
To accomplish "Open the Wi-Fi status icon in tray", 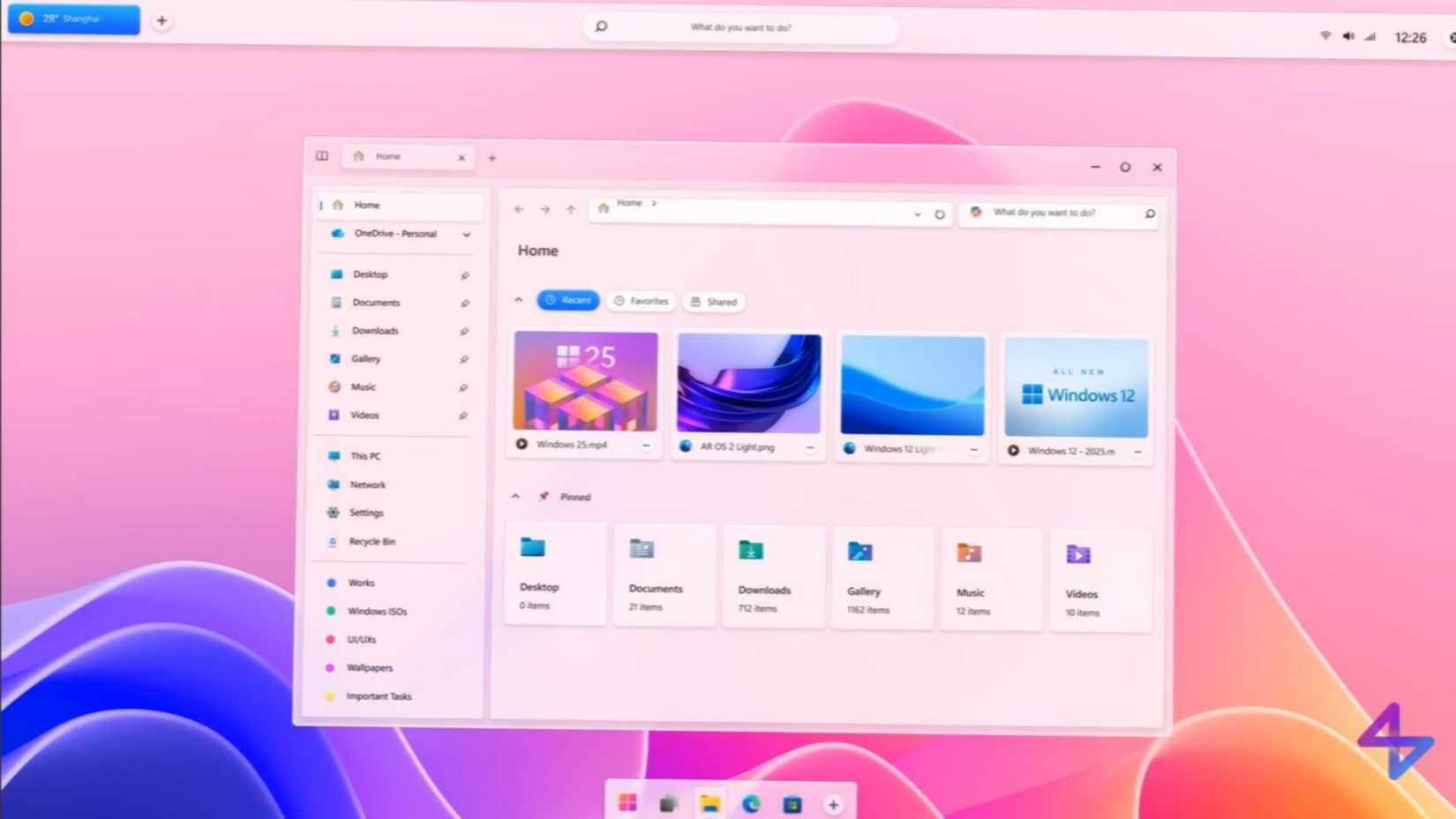I will tap(1325, 36).
